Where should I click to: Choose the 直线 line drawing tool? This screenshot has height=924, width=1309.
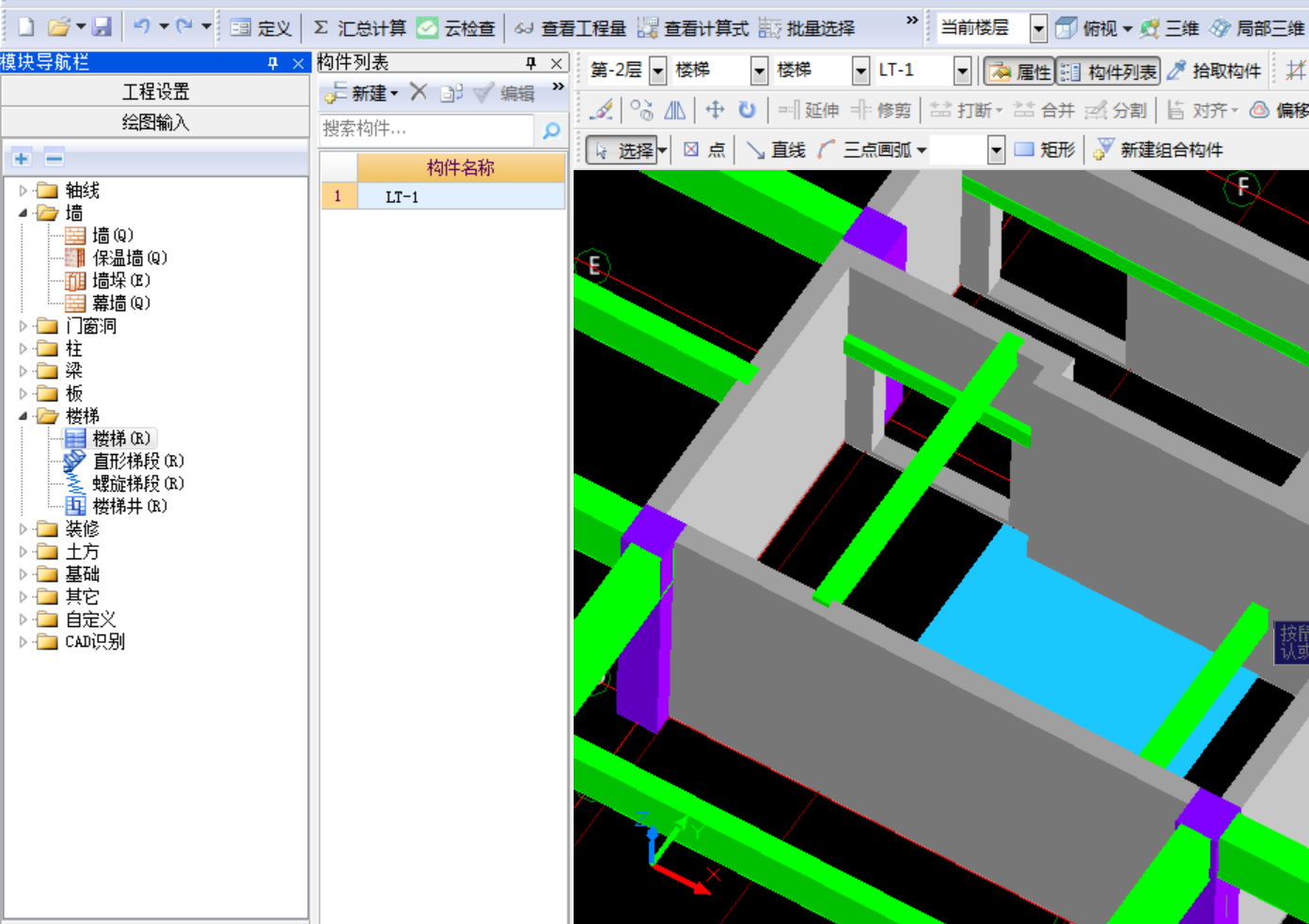coord(776,150)
